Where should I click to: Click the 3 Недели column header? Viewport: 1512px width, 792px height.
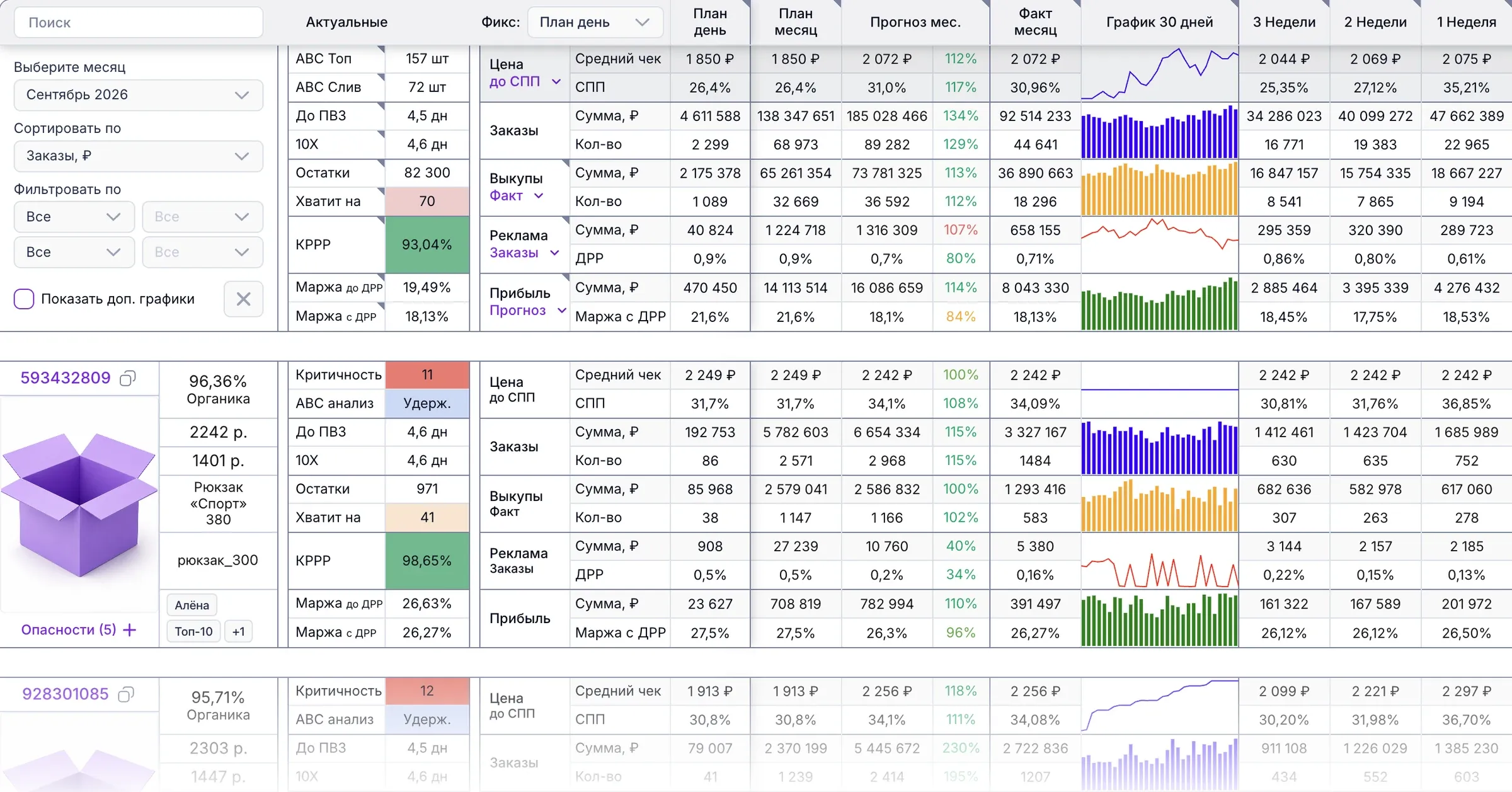(1284, 22)
